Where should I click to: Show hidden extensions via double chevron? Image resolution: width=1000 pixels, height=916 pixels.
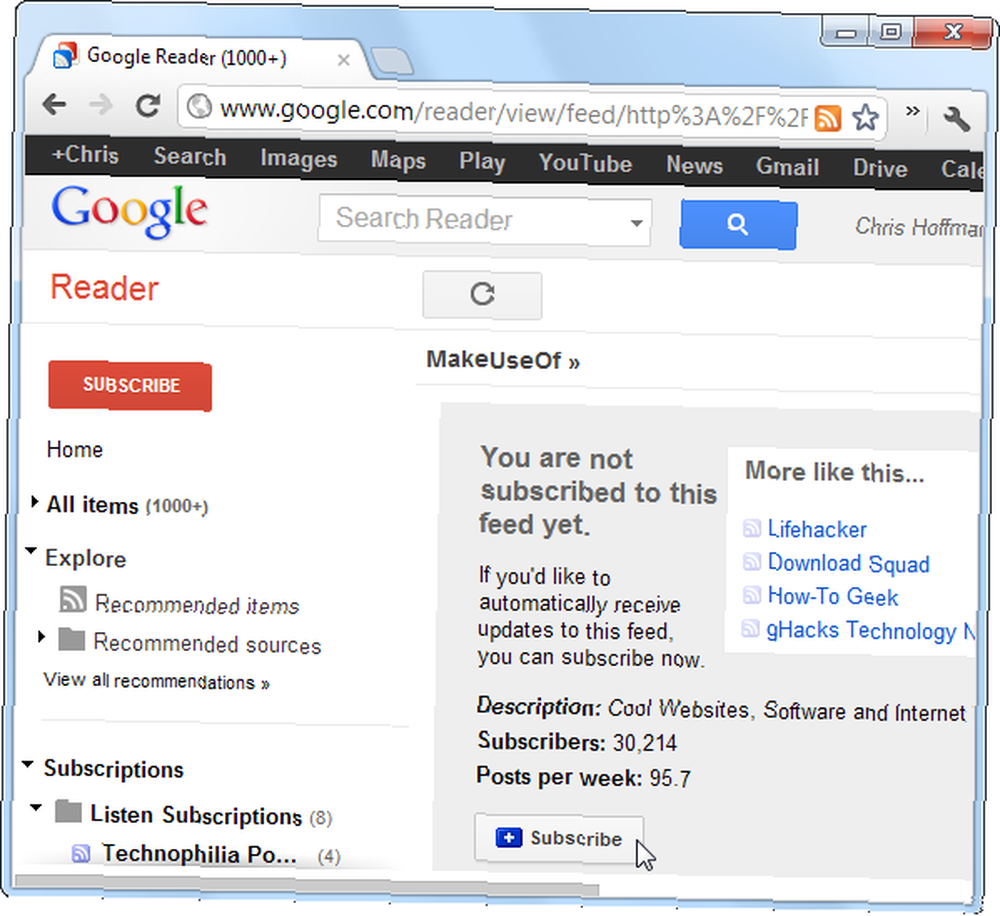point(913,111)
